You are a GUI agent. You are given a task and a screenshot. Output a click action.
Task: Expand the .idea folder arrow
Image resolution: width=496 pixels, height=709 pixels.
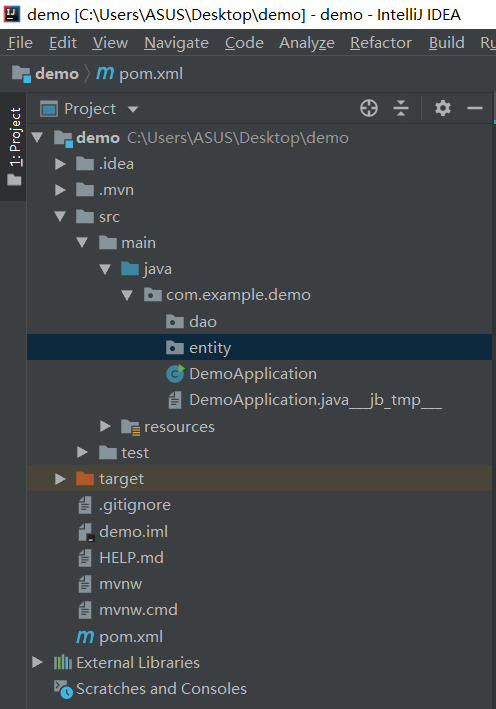(60, 164)
